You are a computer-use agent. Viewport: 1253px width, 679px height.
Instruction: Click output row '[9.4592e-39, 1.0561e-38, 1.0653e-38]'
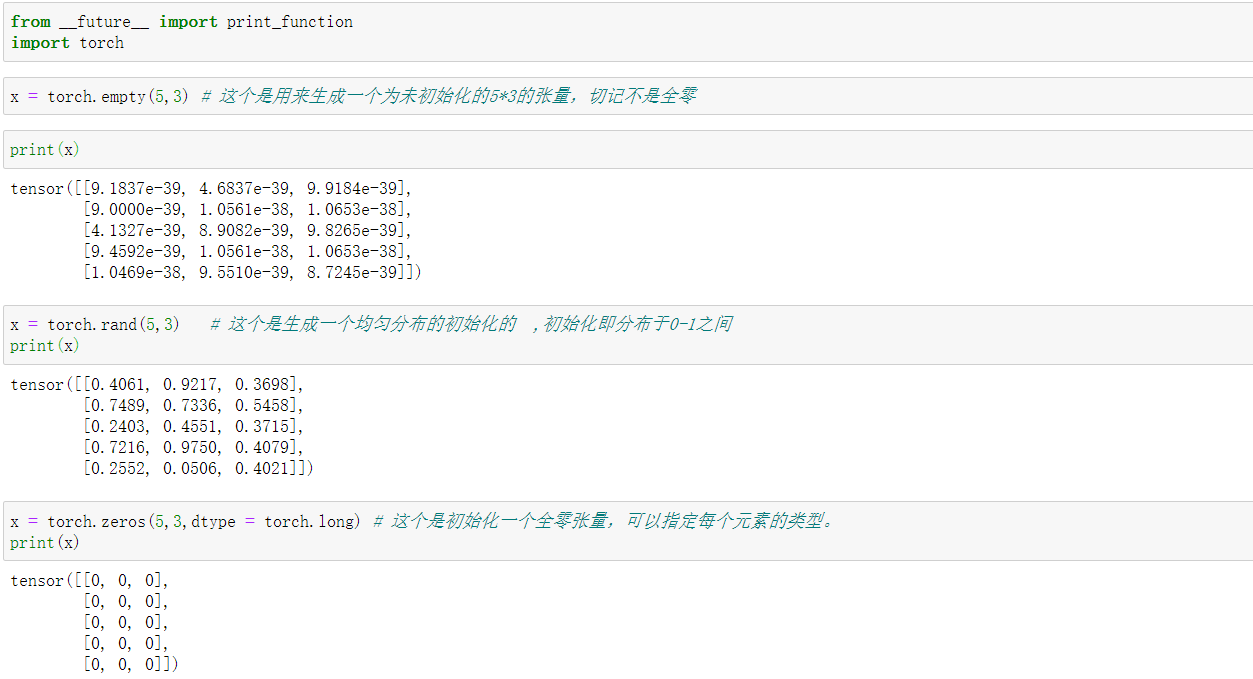coord(248,251)
